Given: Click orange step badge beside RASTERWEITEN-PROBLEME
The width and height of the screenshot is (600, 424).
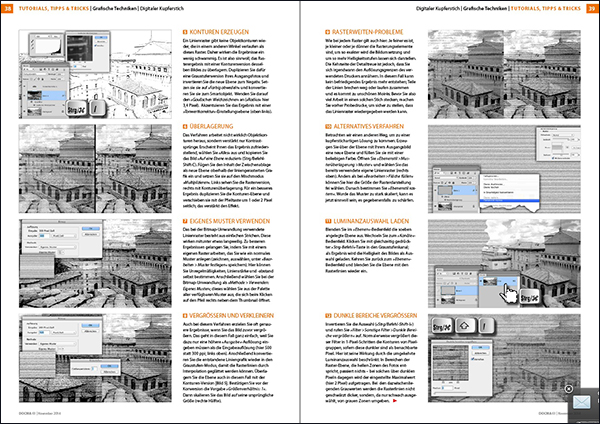Looking at the screenshot, I should pyautogui.click(x=328, y=32).
